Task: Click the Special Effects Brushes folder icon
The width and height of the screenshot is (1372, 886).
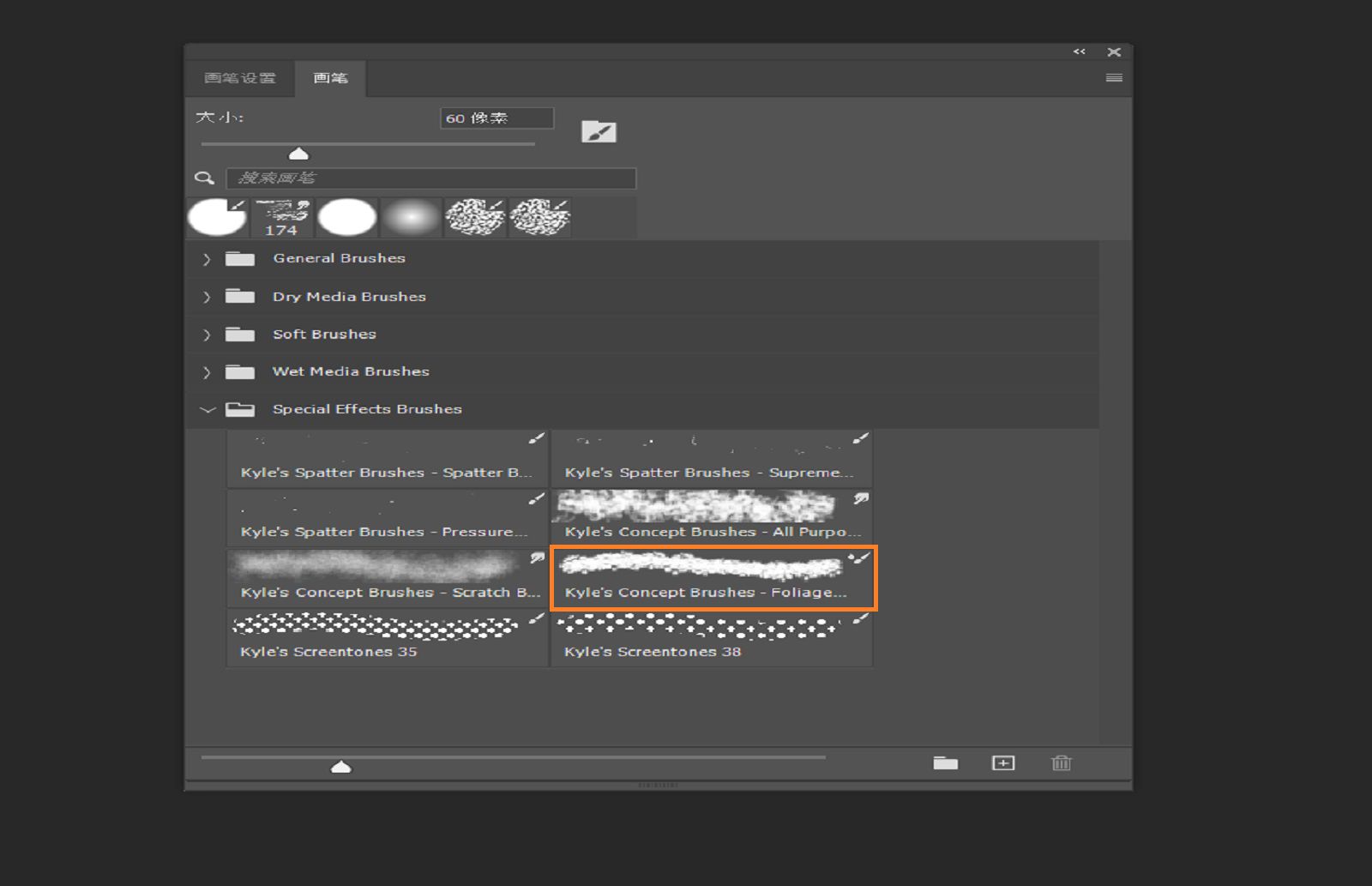Action: pos(240,409)
